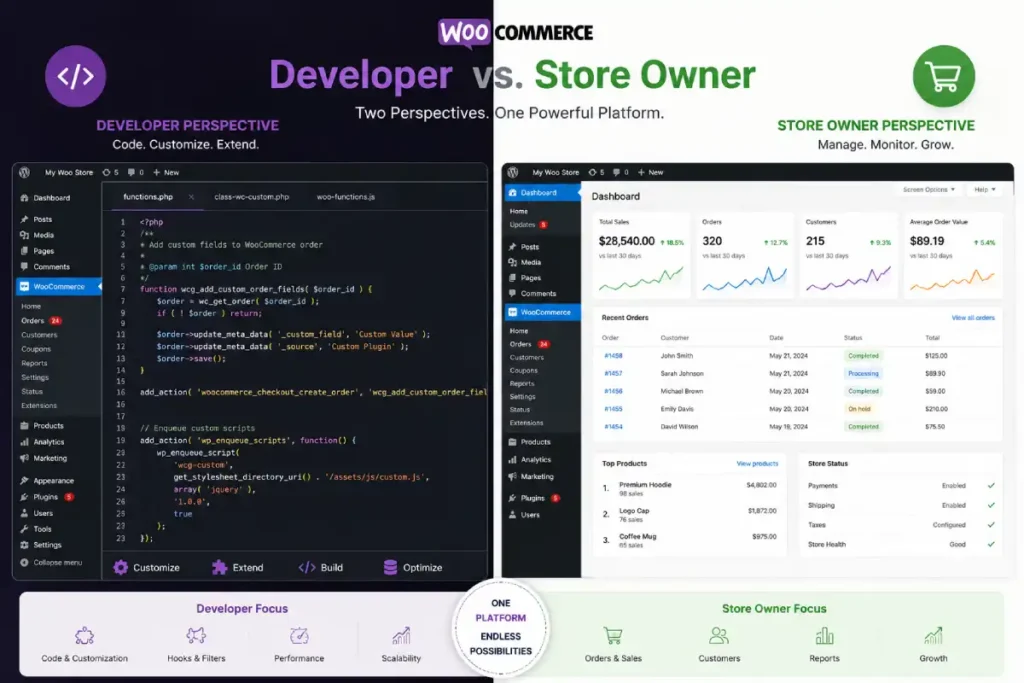Image resolution: width=1024 pixels, height=683 pixels.
Task: Click the Average Order Value $89.19 card
Action: click(x=952, y=256)
